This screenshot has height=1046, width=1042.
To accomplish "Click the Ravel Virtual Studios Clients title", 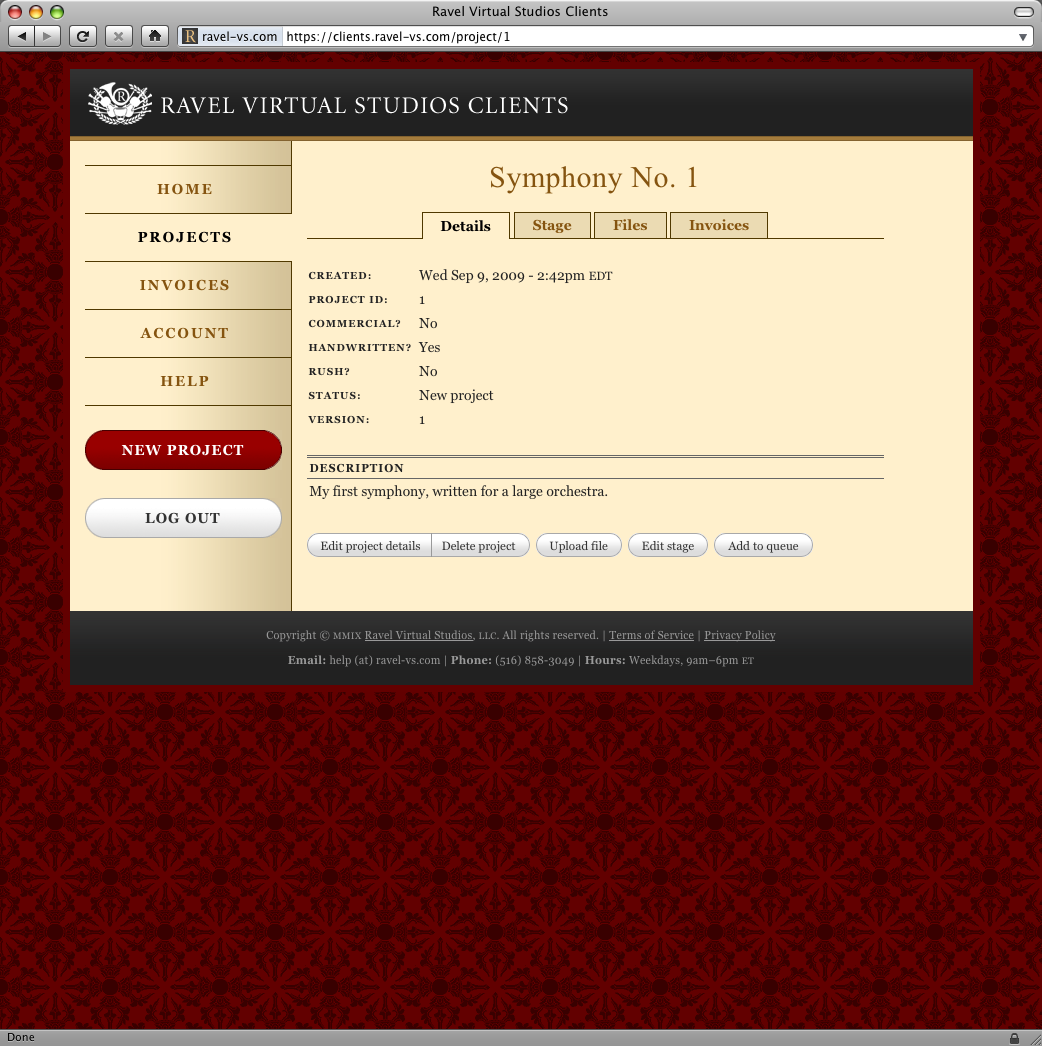I will [x=364, y=105].
